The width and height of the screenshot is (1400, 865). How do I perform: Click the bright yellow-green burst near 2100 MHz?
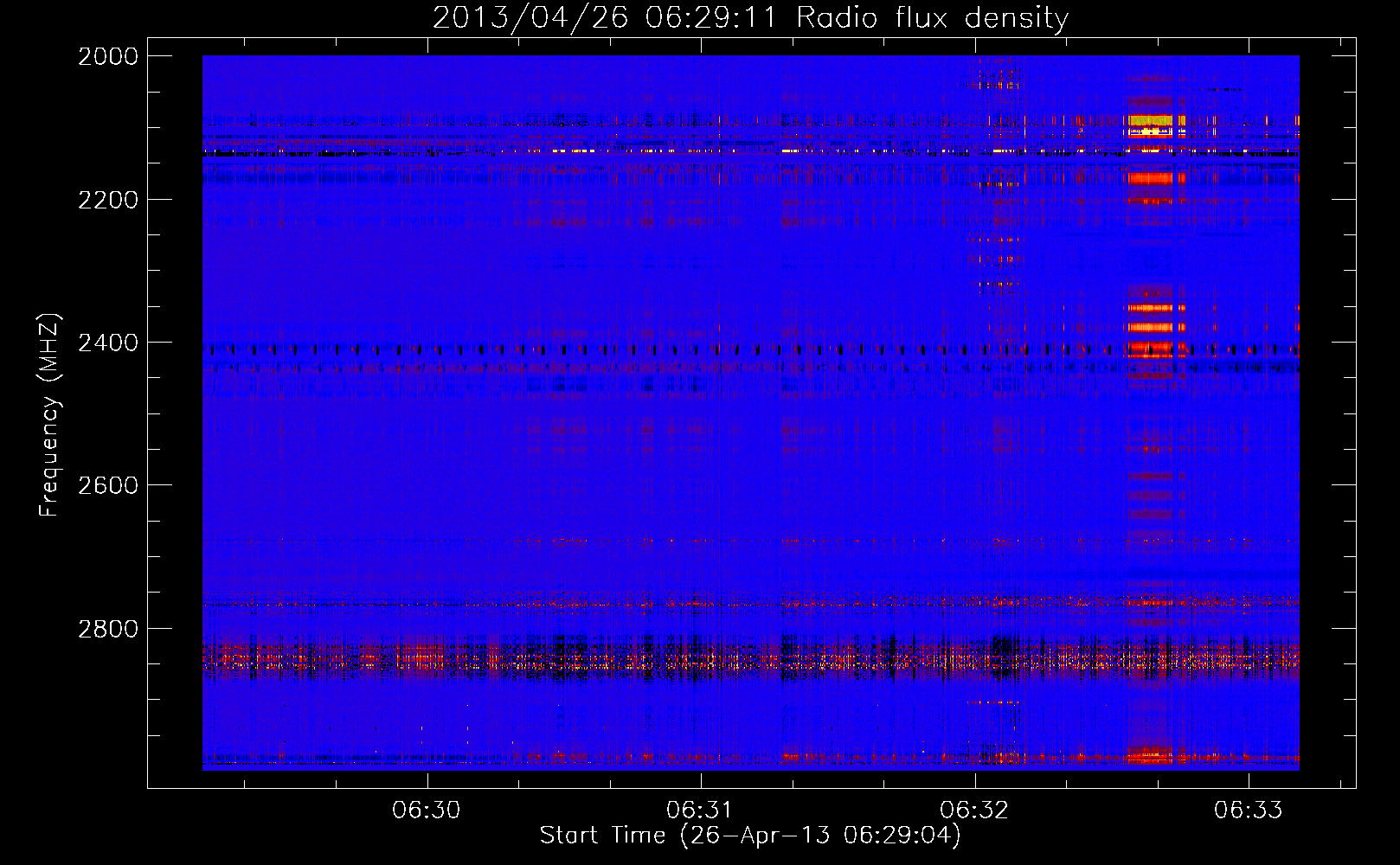[x=1150, y=120]
